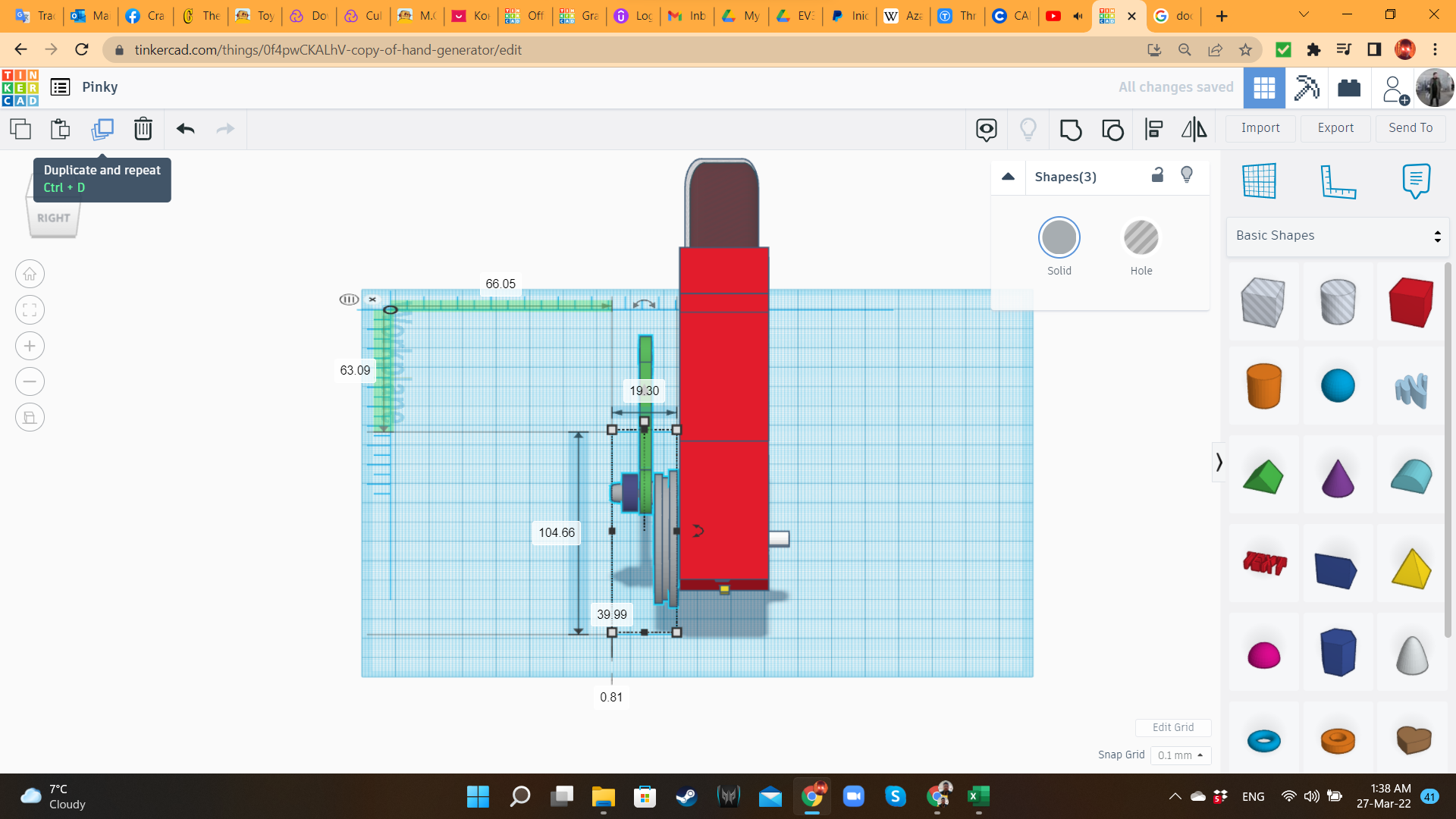The height and width of the screenshot is (819, 1456).
Task: Click the Export button
Action: [1335, 128]
